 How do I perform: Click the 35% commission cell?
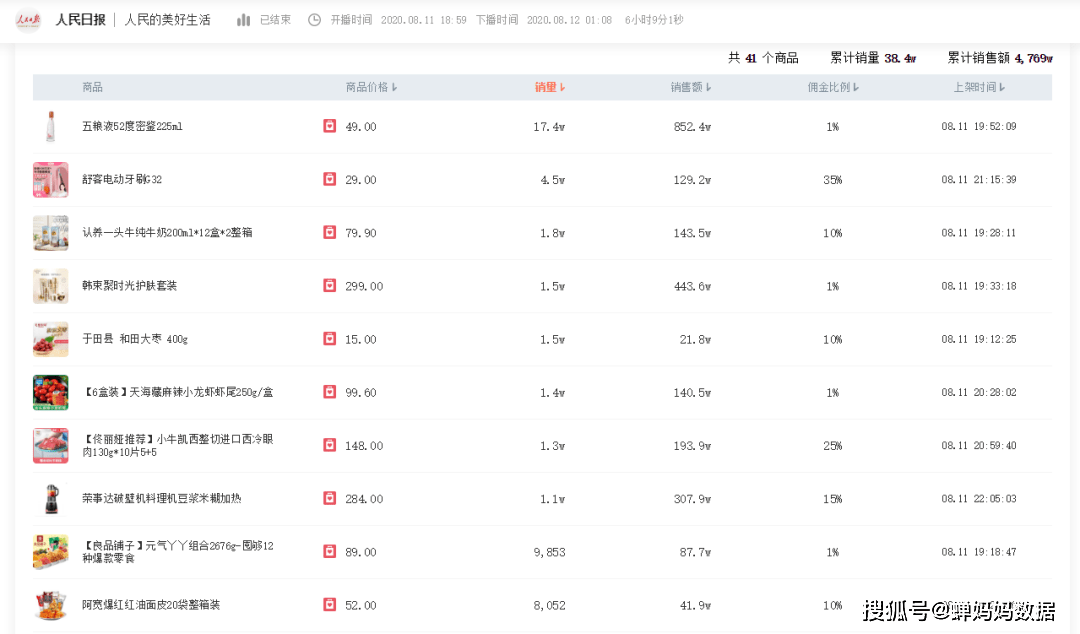click(833, 180)
